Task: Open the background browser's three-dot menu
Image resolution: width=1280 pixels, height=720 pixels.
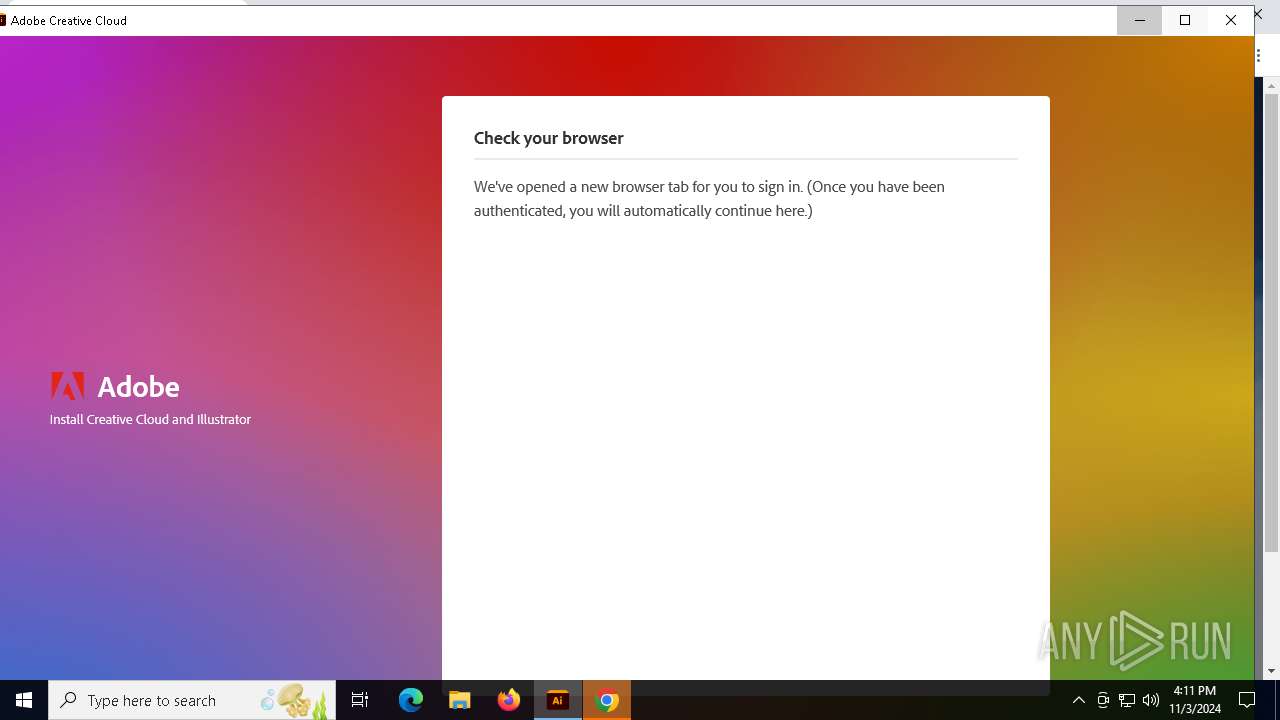Action: pos(1259,56)
